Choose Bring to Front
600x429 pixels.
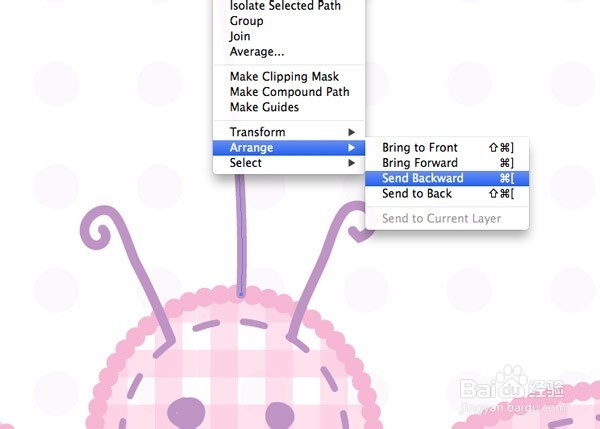[447, 148]
